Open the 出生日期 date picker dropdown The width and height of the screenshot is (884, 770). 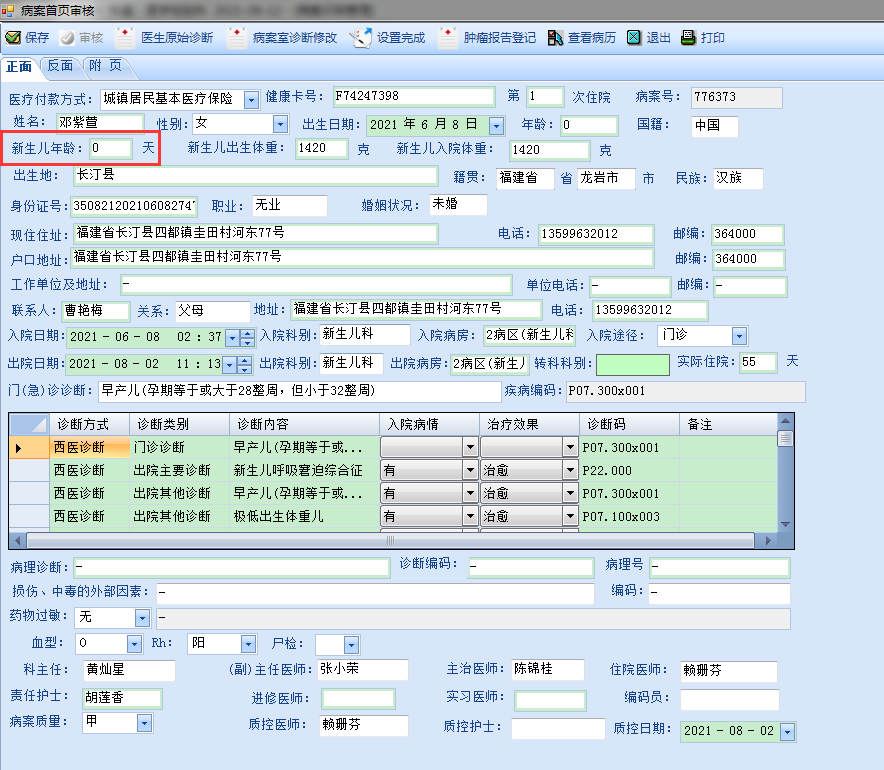(x=497, y=126)
